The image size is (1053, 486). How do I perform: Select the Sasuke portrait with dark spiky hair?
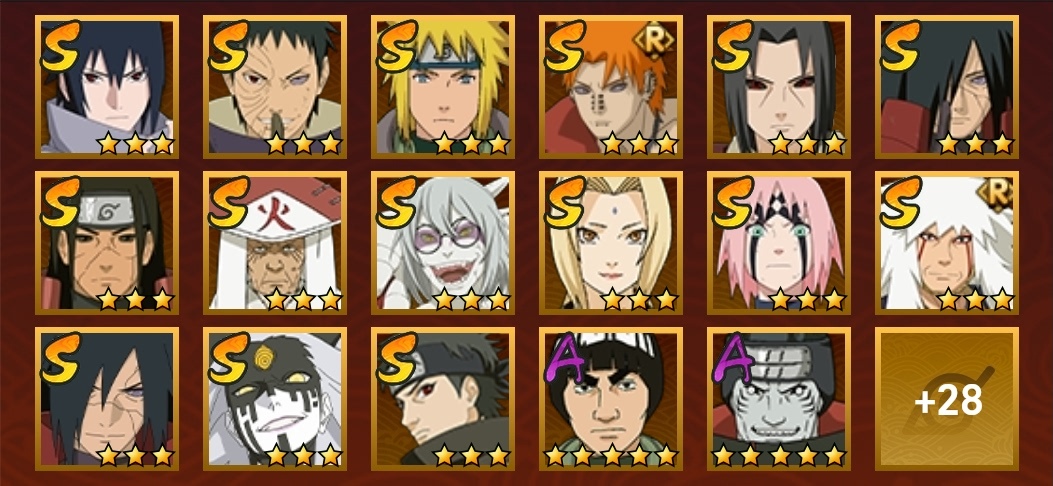click(107, 87)
